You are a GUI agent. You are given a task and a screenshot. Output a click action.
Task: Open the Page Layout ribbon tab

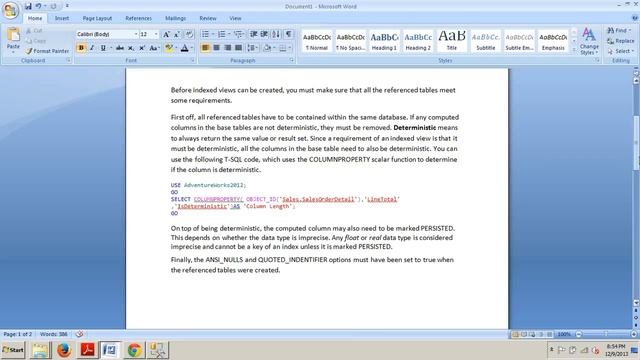[97, 18]
